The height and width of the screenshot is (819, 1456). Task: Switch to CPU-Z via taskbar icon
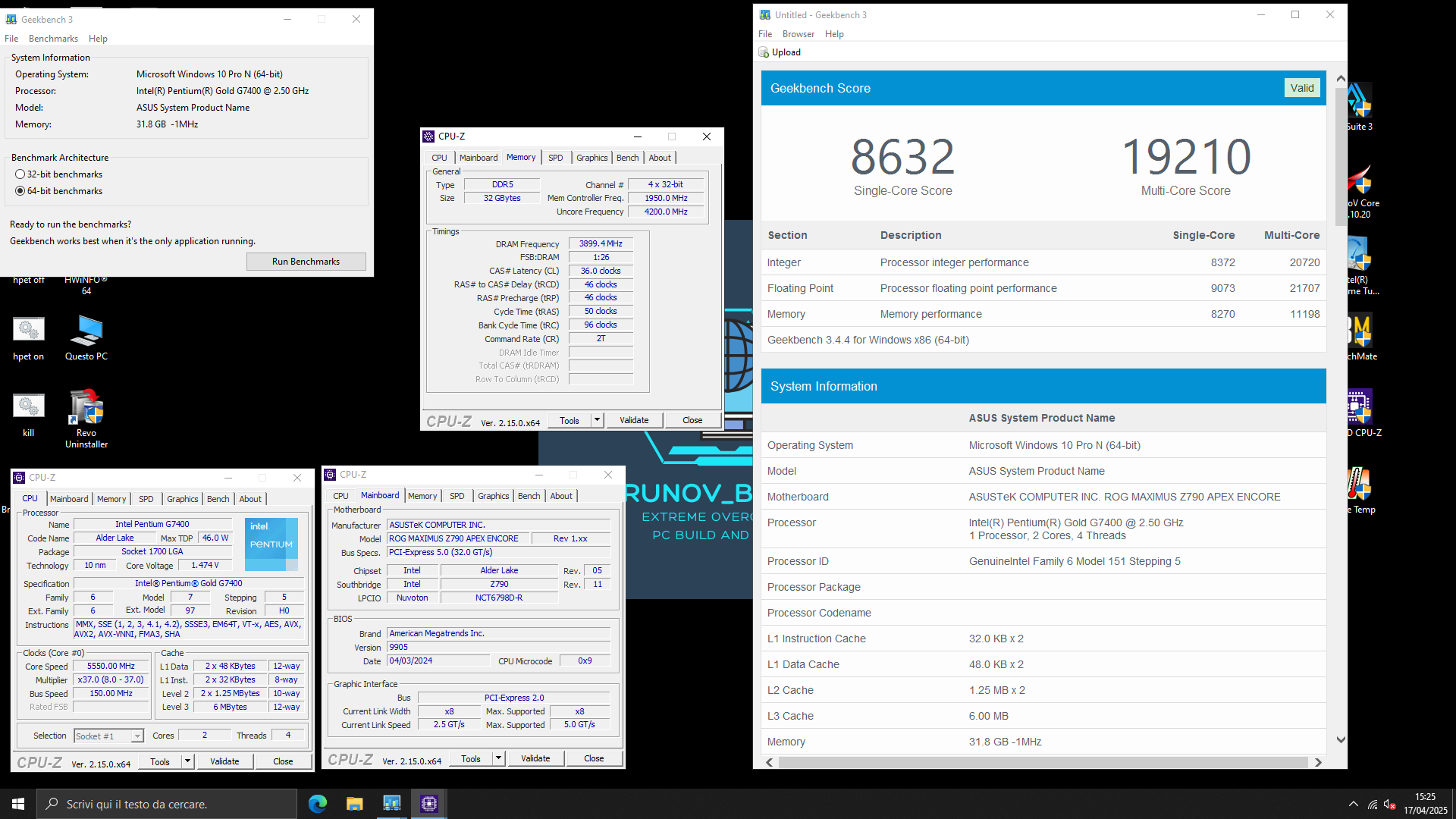[x=429, y=804]
